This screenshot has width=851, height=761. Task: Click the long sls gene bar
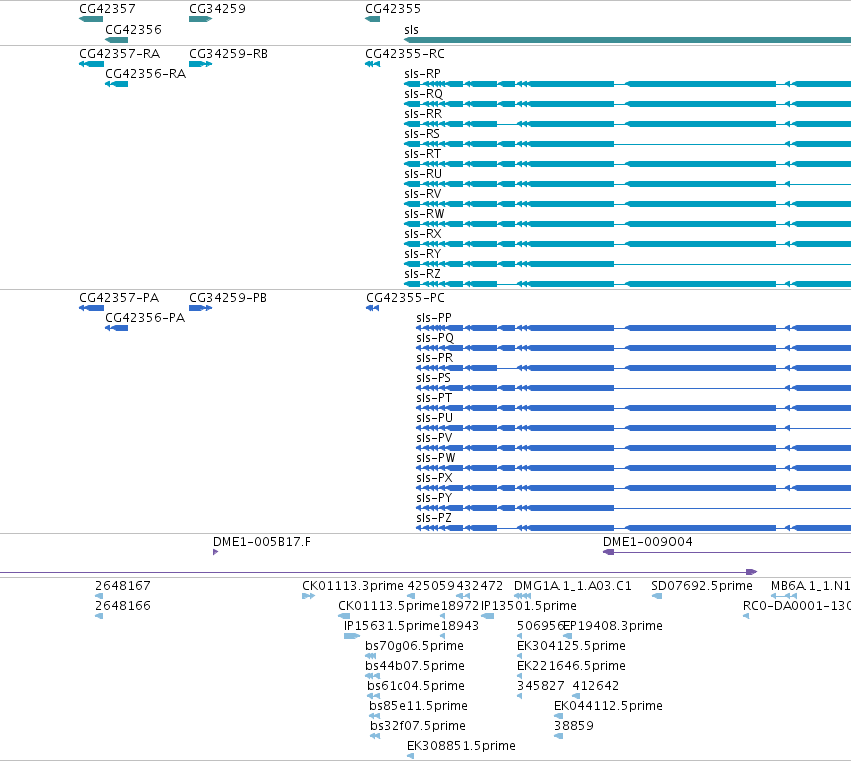pyautogui.click(x=627, y=40)
